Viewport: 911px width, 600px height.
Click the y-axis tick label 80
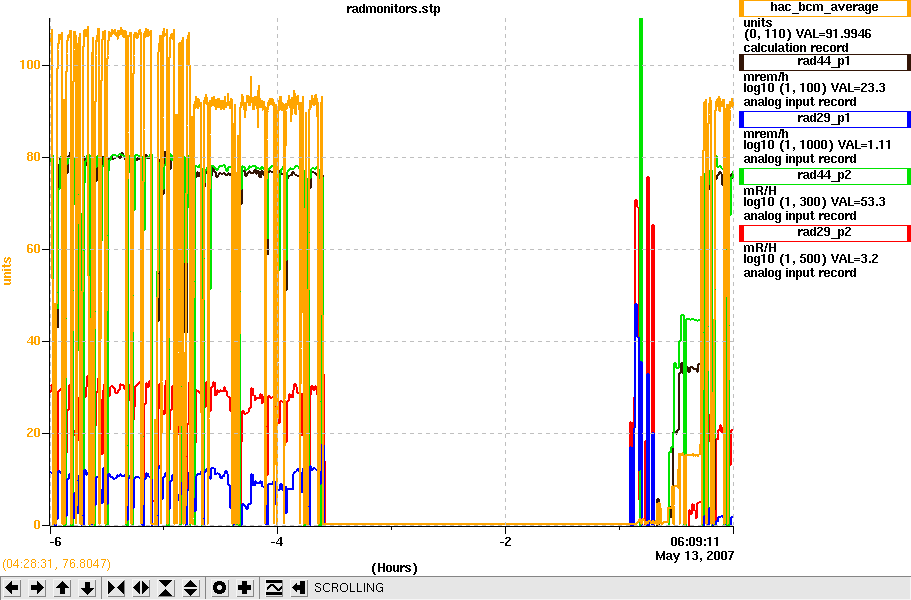(33, 157)
